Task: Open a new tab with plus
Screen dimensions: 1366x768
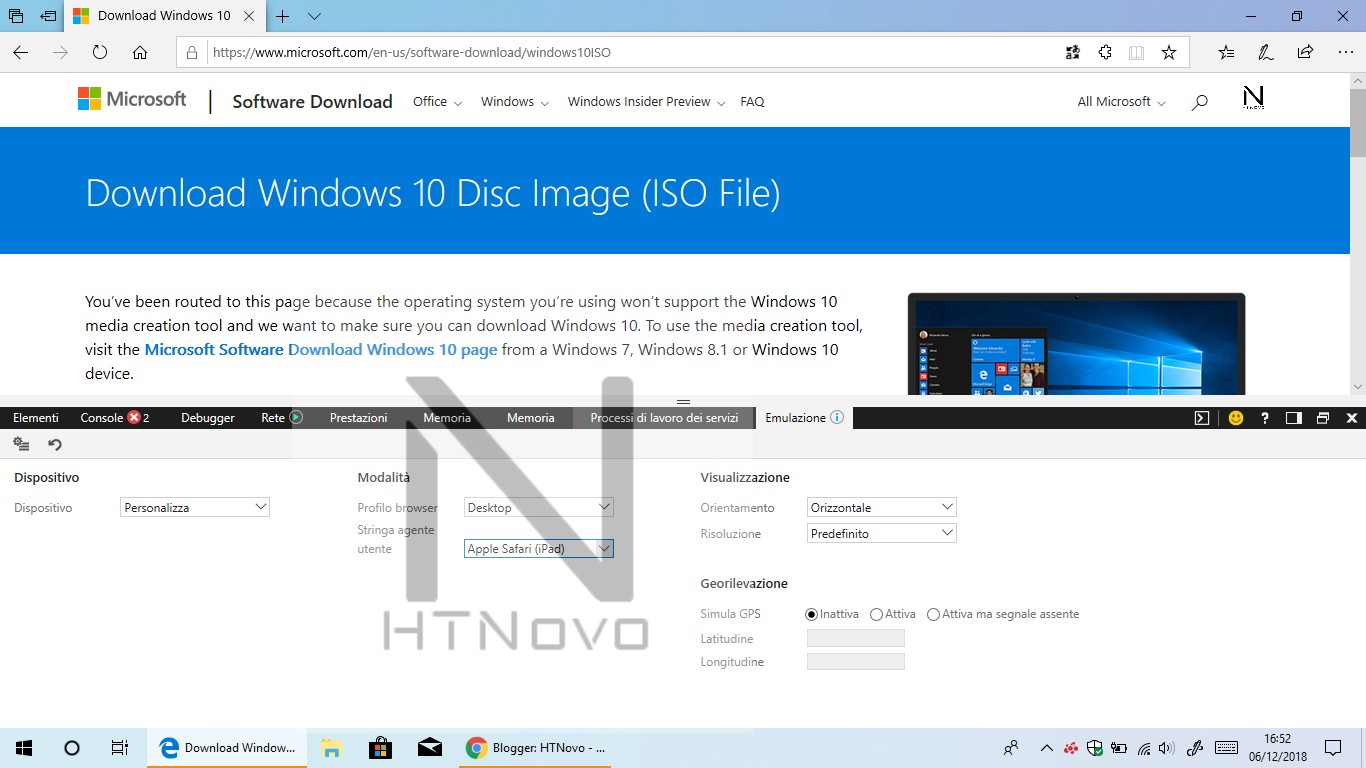Action: point(283,16)
